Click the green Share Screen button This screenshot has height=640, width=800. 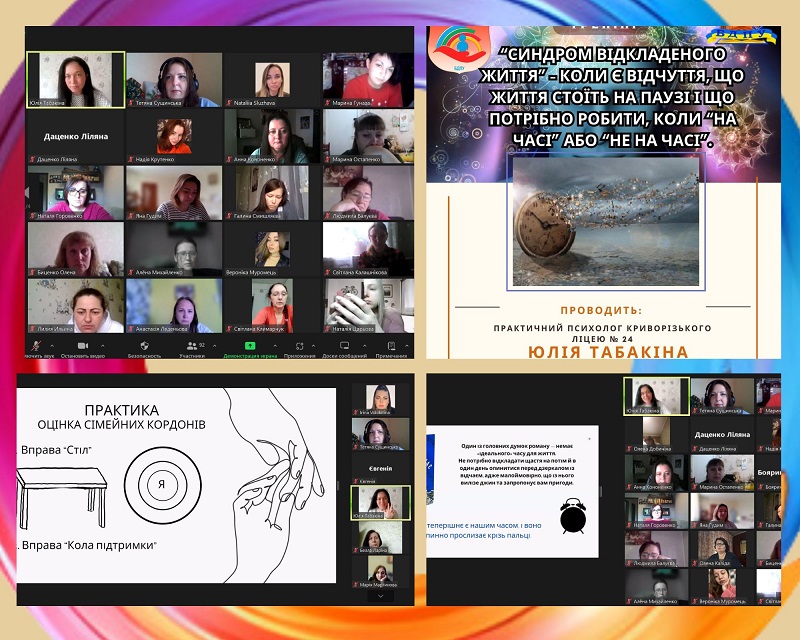tap(250, 346)
